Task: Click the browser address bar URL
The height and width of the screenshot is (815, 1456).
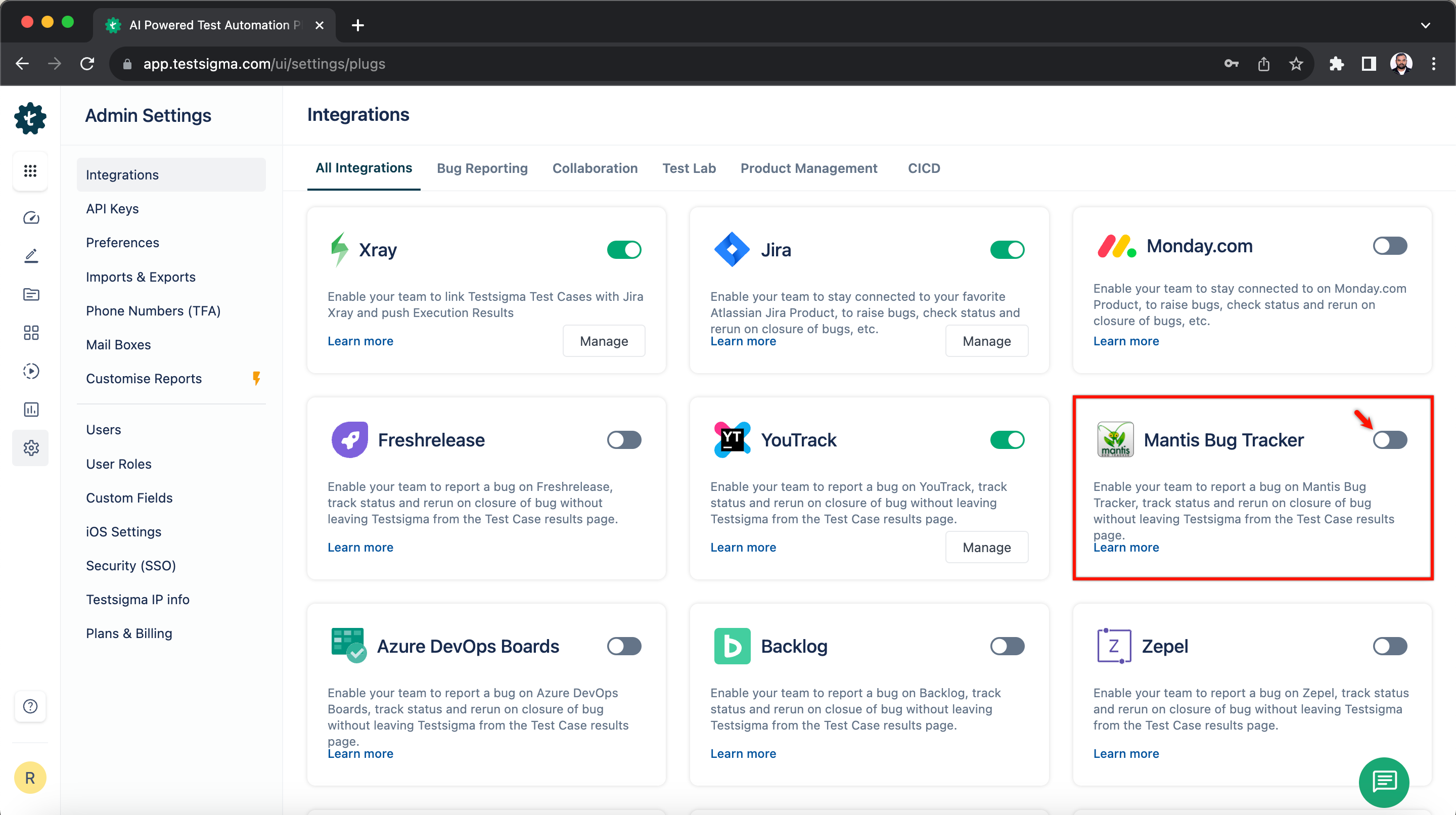Action: tap(264, 64)
